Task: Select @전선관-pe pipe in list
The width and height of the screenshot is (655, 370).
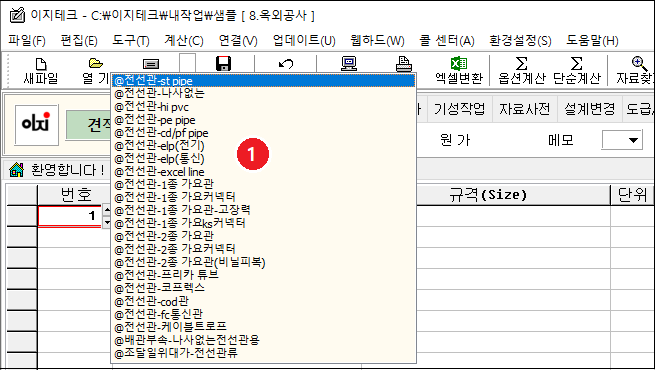Action: (x=263, y=120)
